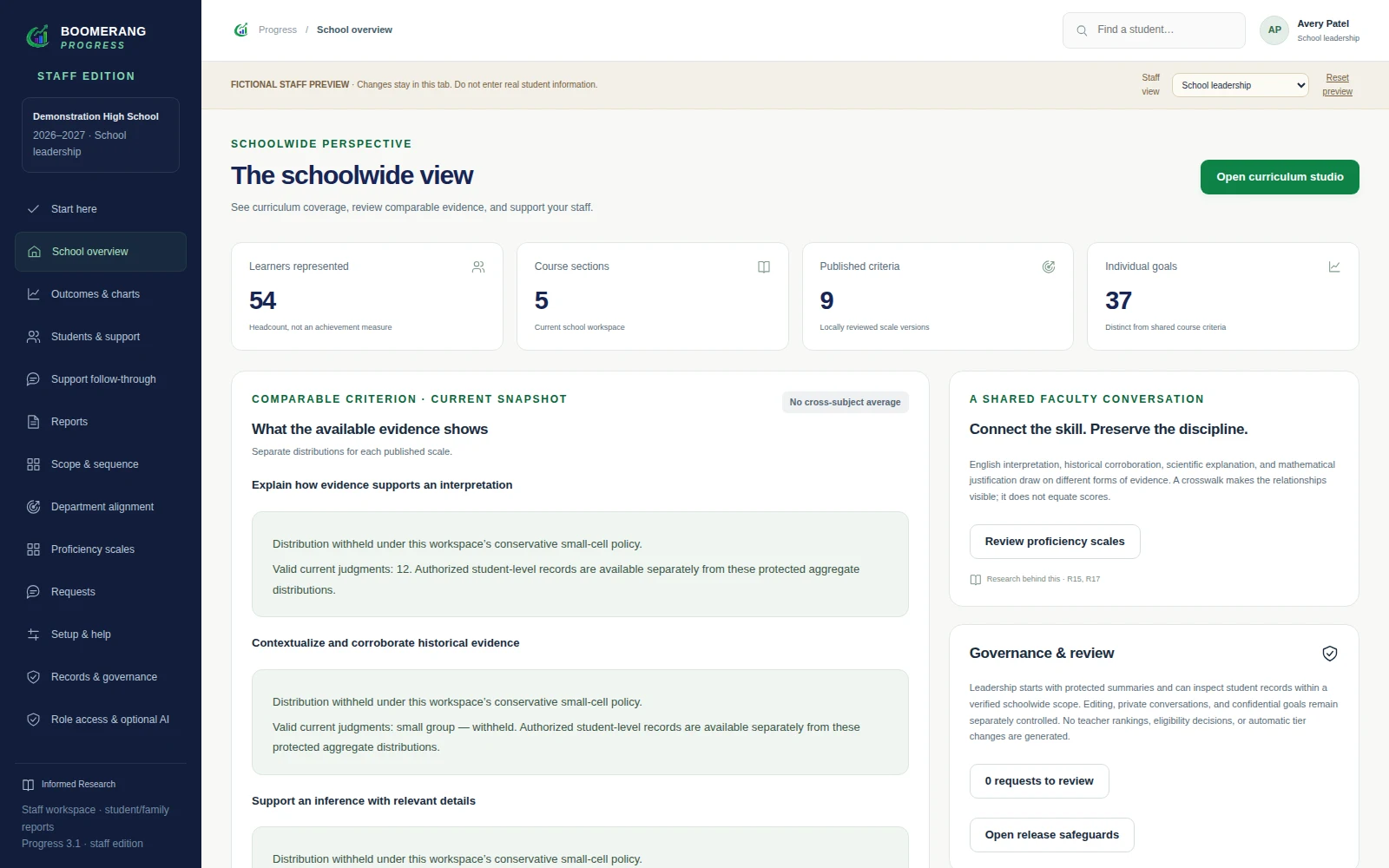
Task: Click the Demonstration High School card
Action: [x=101, y=135]
